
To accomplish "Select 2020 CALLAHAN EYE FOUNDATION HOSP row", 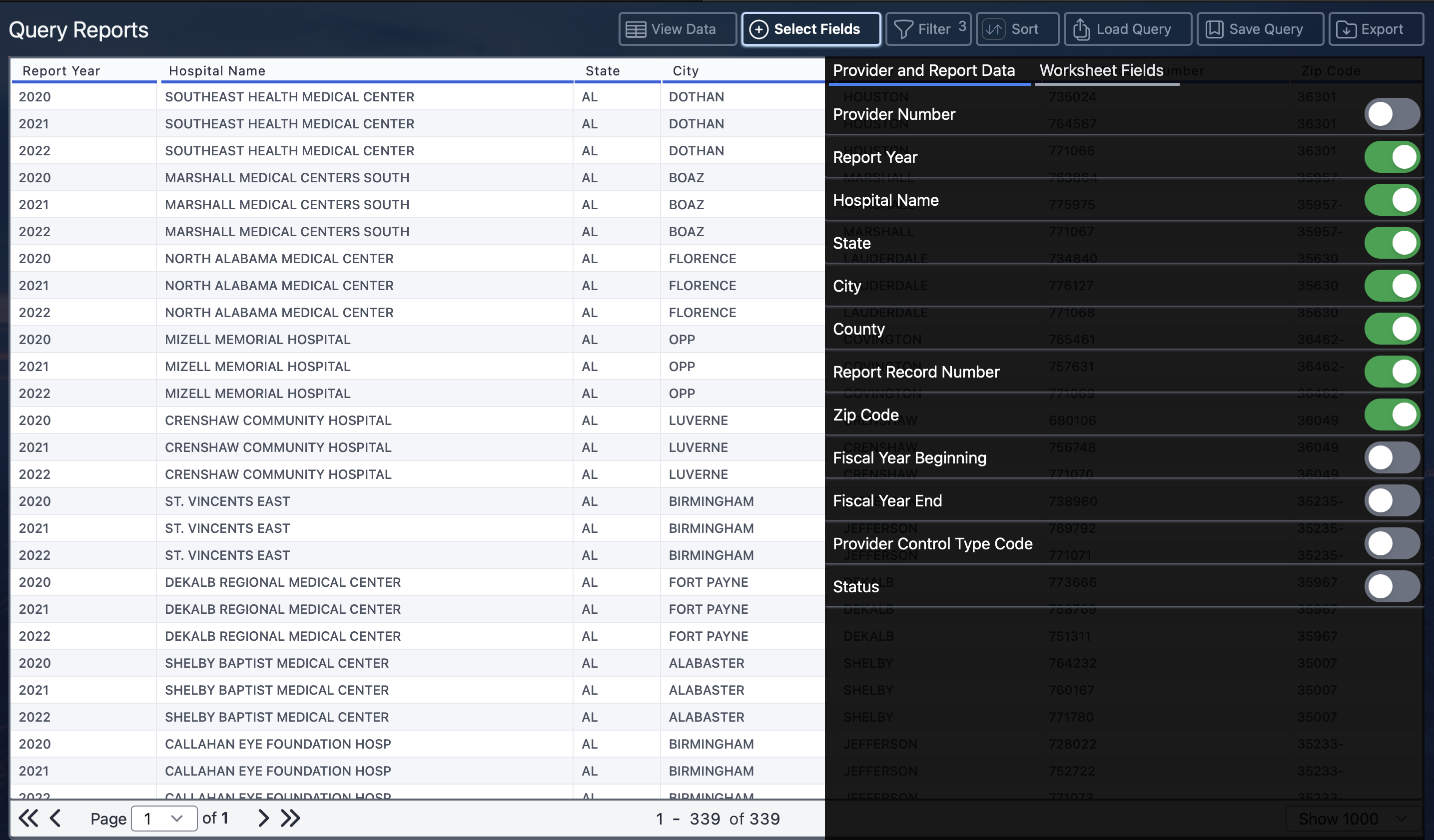I will coord(418,744).
